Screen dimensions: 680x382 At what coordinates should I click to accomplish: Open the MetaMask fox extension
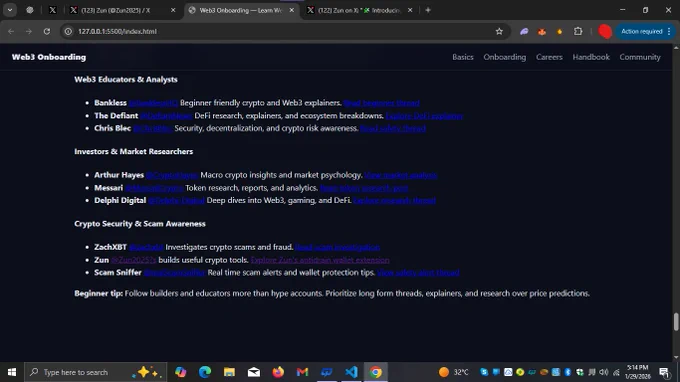(x=542, y=31)
